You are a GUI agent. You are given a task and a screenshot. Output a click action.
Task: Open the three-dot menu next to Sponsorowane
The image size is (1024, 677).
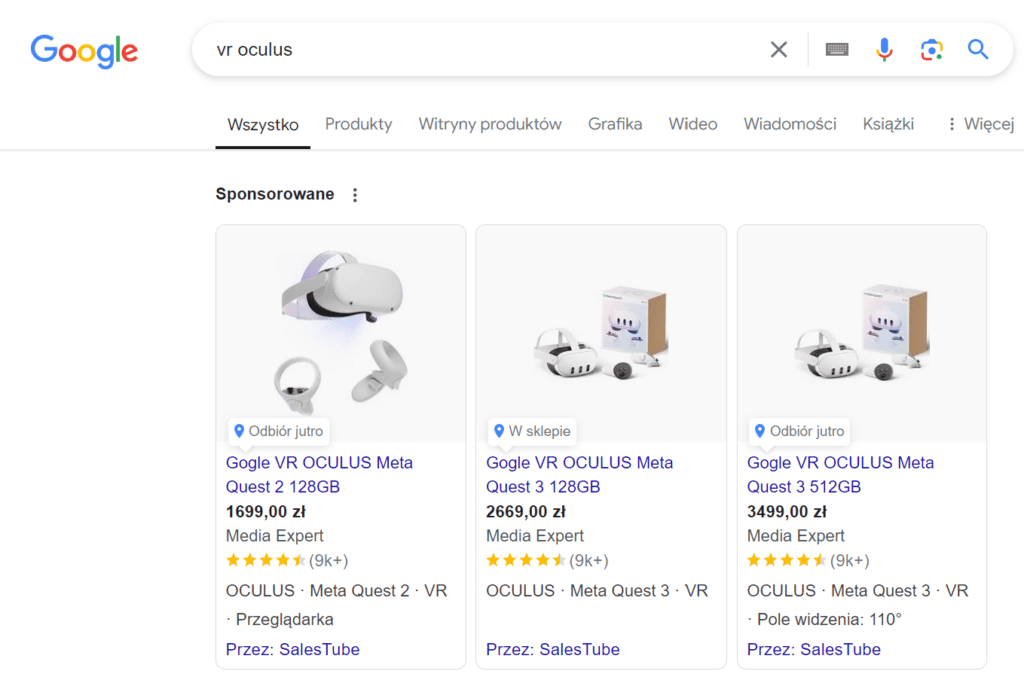click(x=355, y=194)
